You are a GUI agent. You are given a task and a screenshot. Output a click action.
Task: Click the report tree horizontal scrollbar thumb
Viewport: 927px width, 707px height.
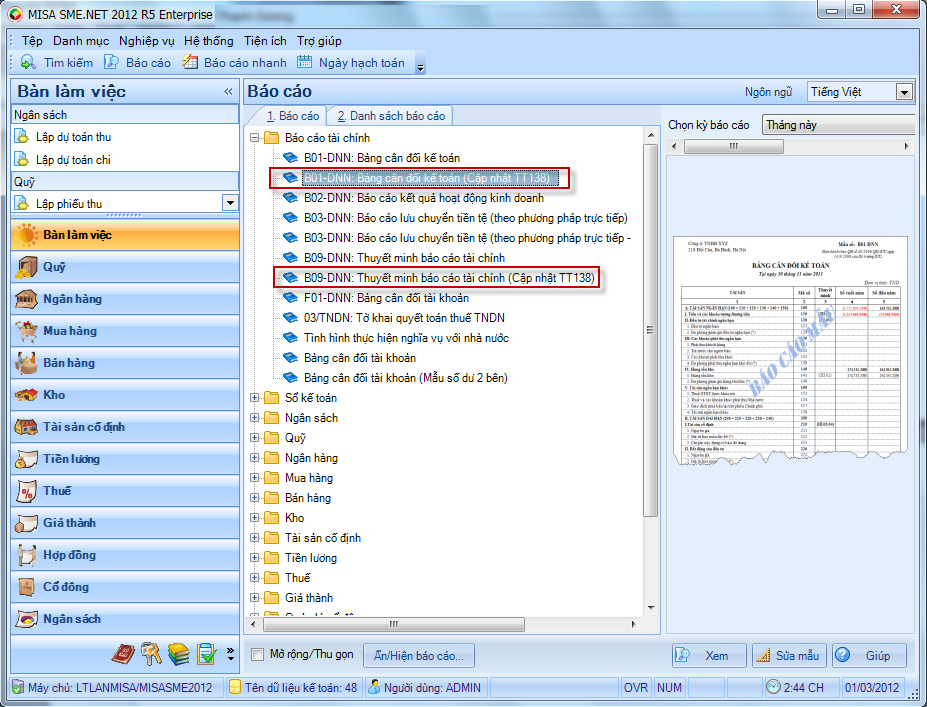(394, 624)
